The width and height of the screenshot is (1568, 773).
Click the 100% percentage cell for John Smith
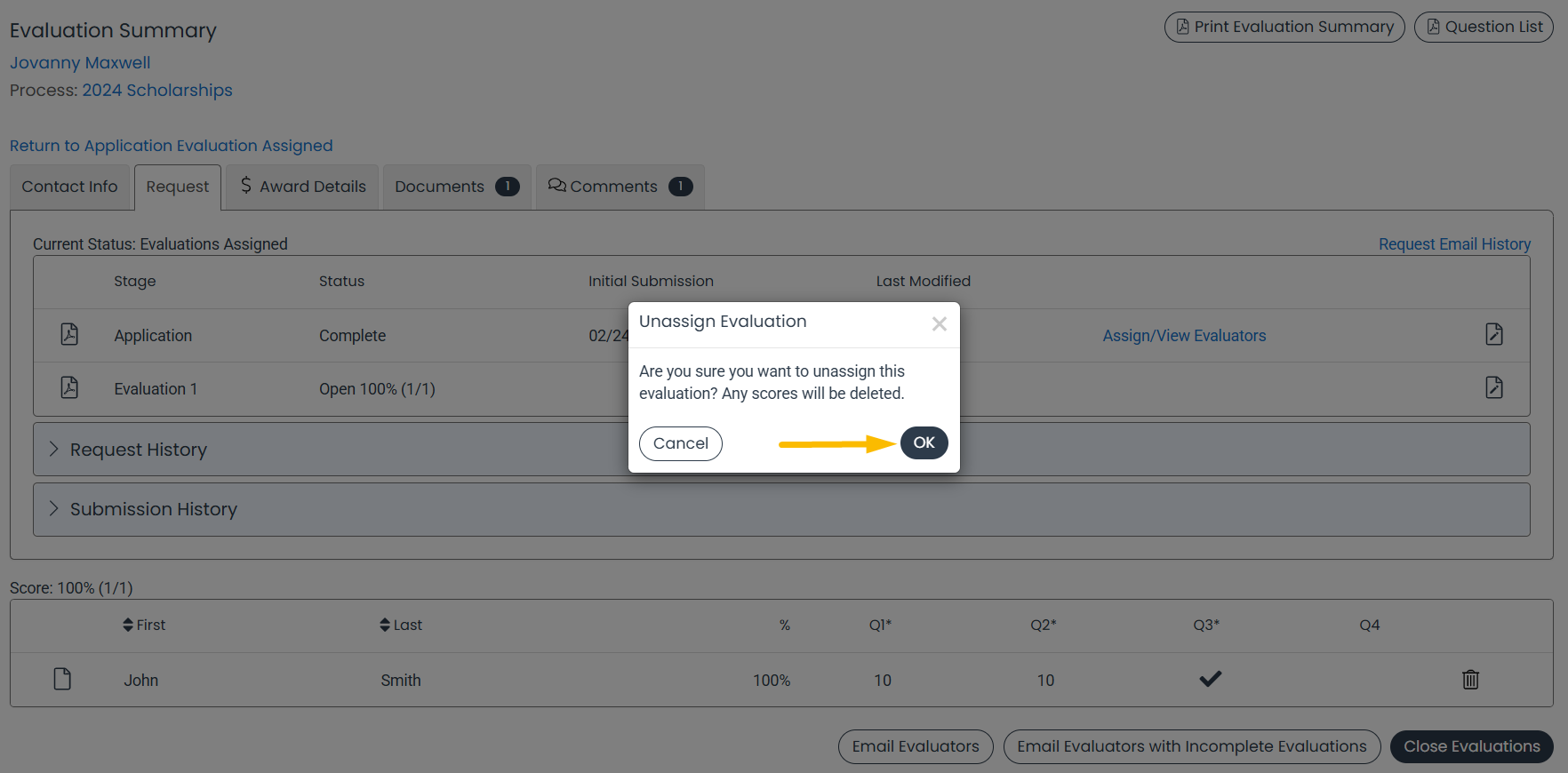point(772,681)
